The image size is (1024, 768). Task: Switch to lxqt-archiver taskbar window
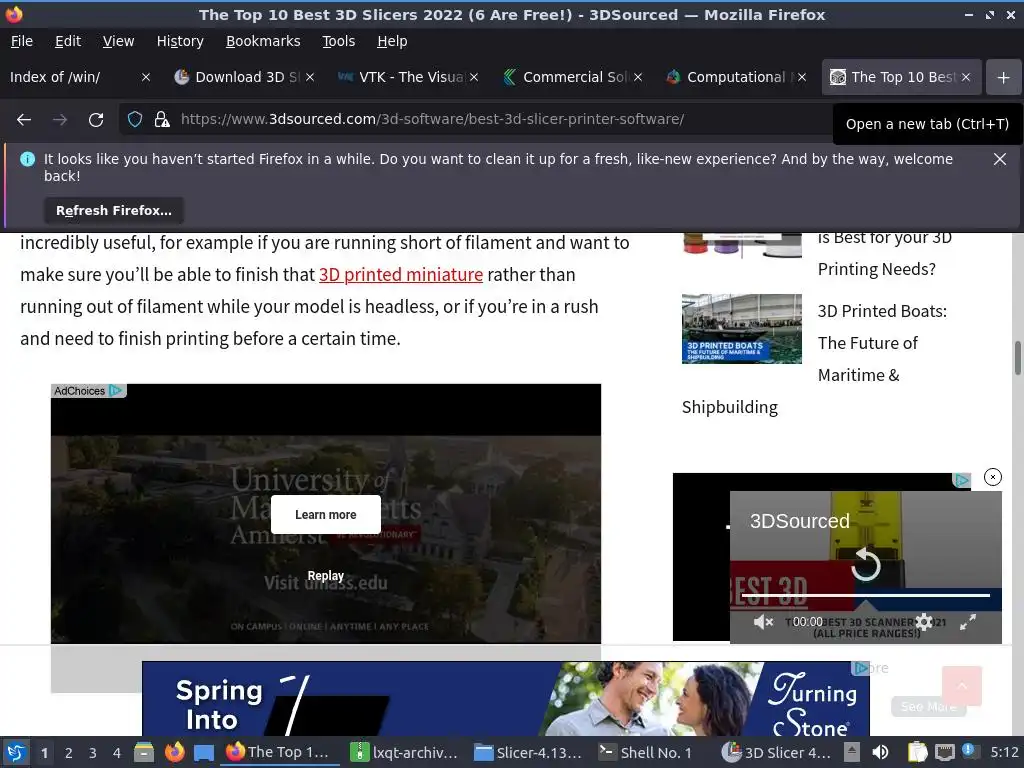(x=405, y=753)
